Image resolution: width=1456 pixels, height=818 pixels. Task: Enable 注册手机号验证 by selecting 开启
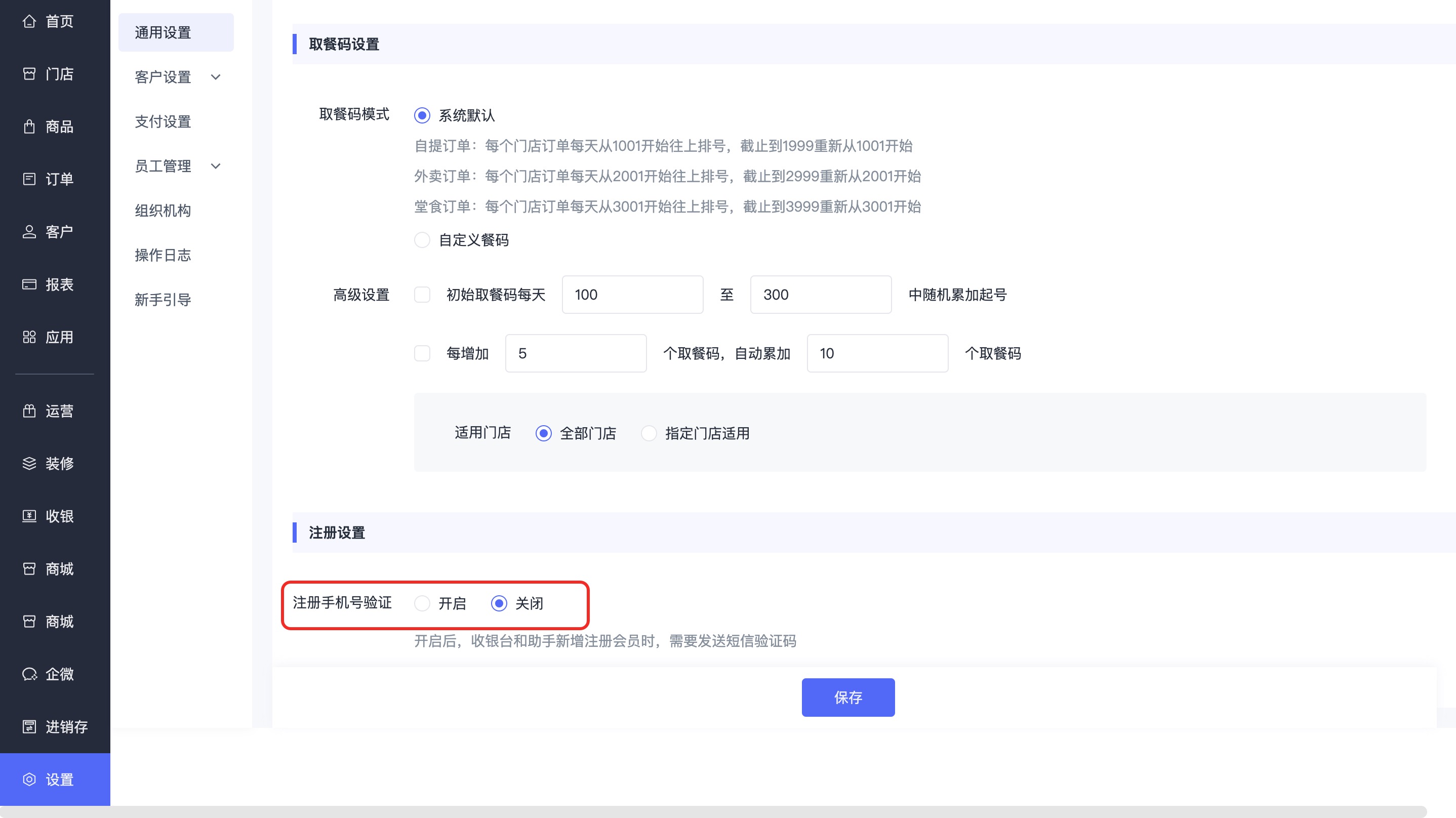click(x=422, y=603)
